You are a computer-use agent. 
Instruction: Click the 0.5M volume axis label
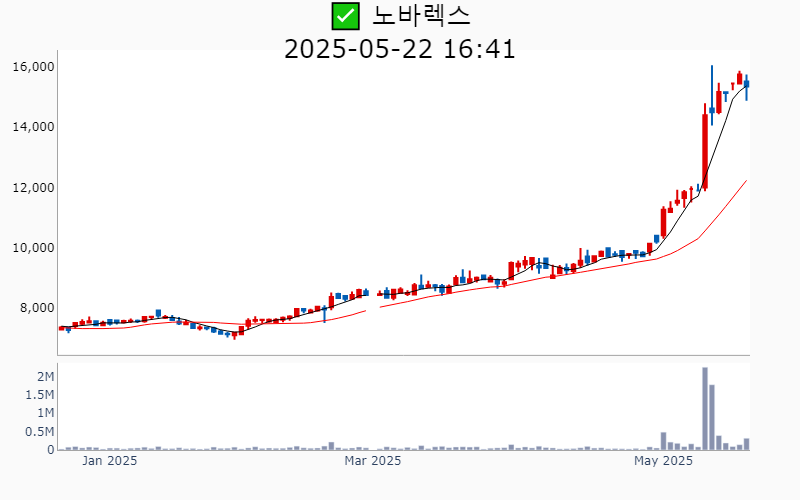click(40, 432)
